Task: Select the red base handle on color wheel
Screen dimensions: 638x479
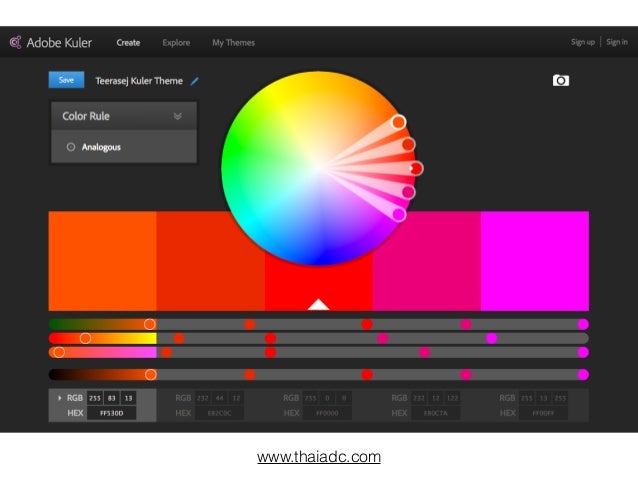Action: pyautogui.click(x=416, y=168)
